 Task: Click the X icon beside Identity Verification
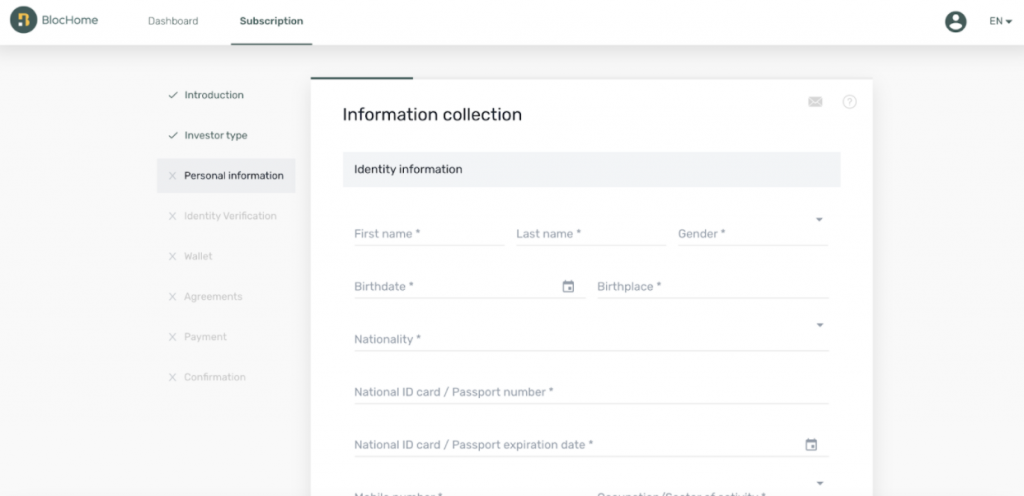coord(172,216)
